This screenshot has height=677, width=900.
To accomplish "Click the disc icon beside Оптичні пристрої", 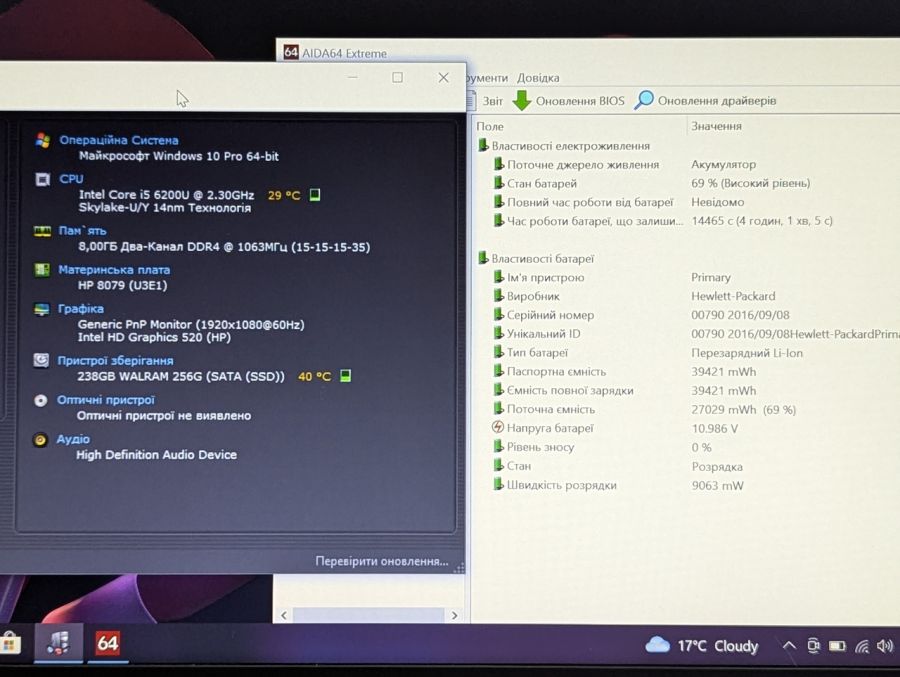I will 40,400.
